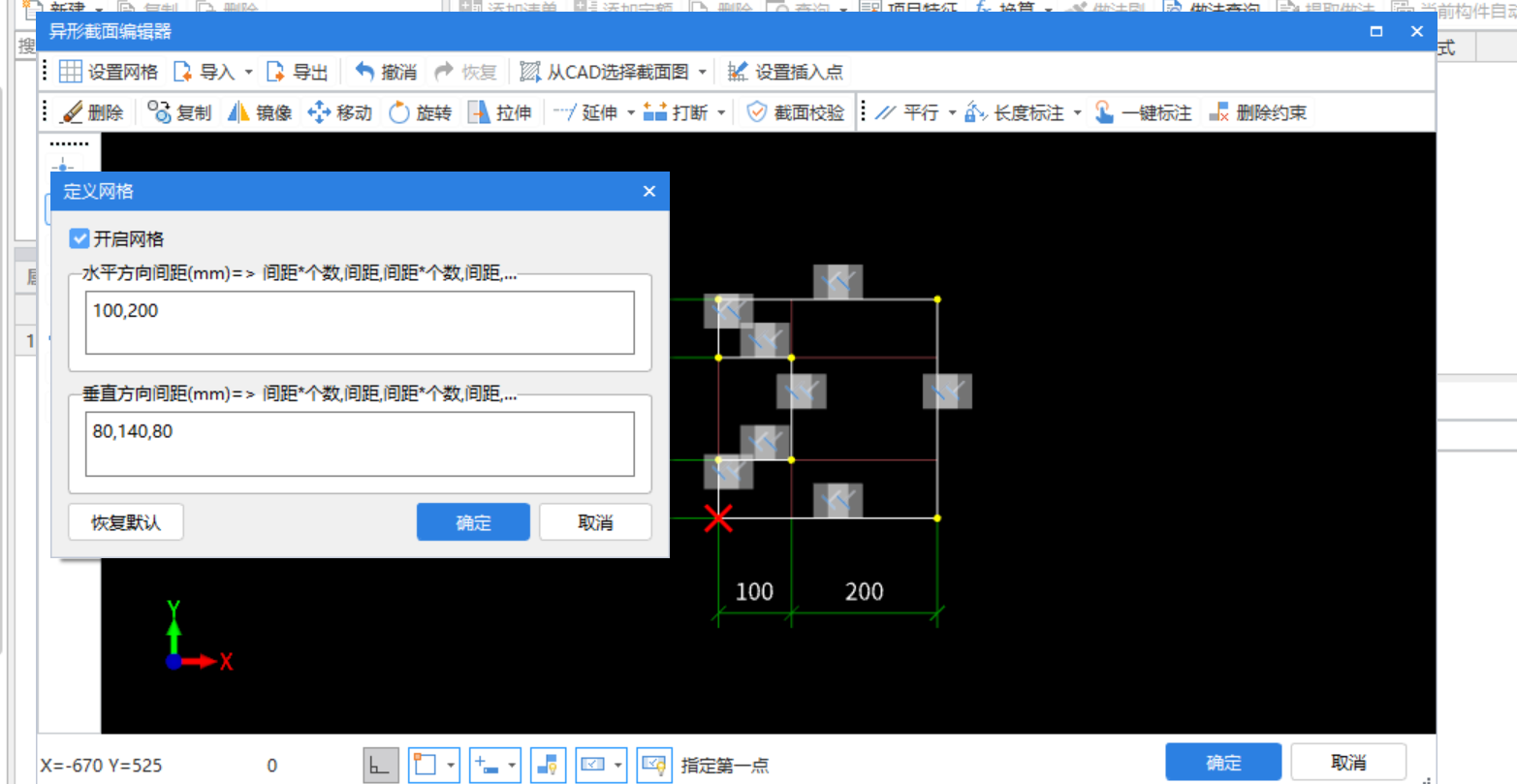Click the checkmark box icon in status bar
This screenshot has height=784, width=1517.
[592, 765]
